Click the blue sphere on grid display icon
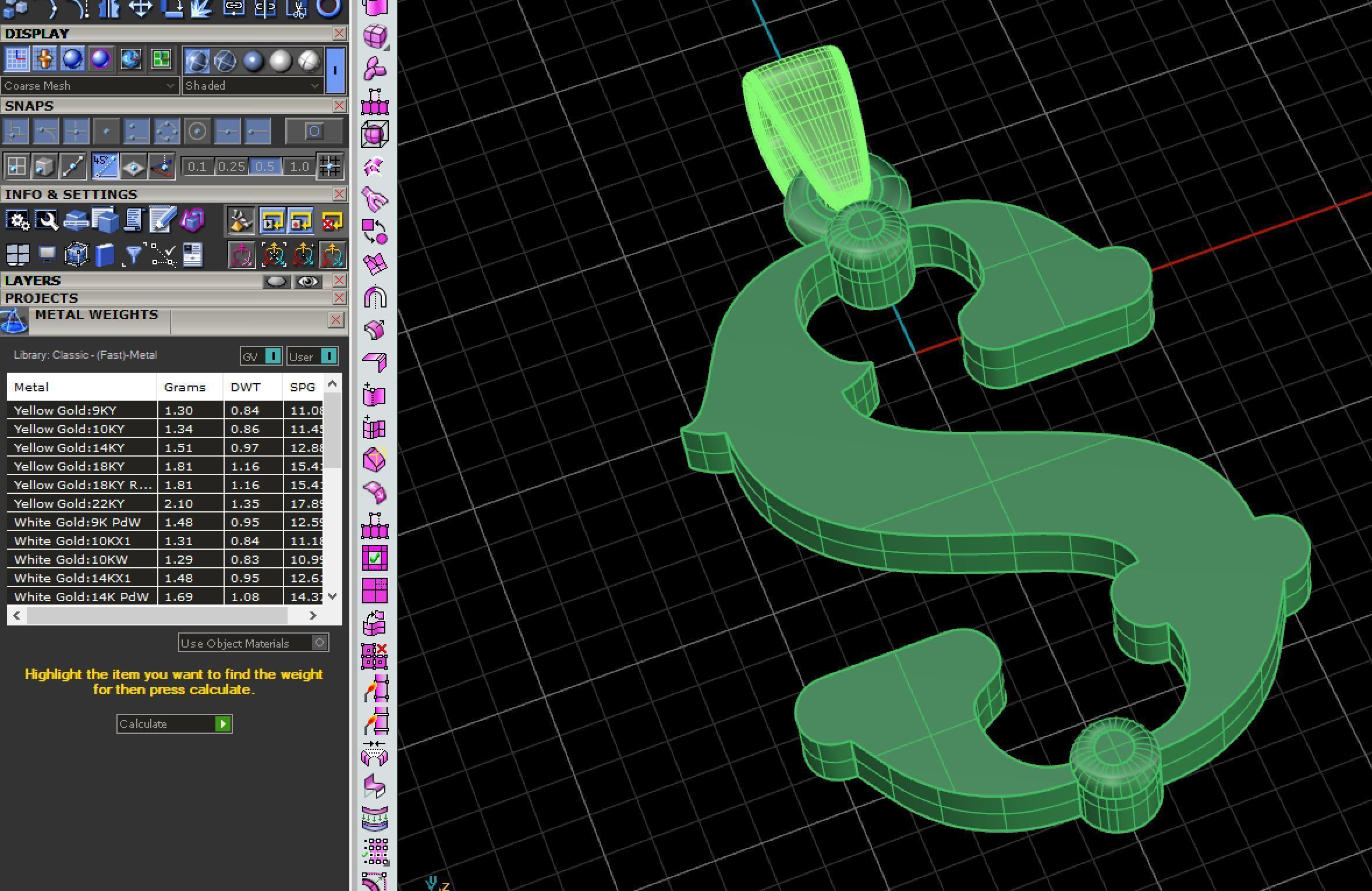The width and height of the screenshot is (1372, 891). [x=73, y=59]
